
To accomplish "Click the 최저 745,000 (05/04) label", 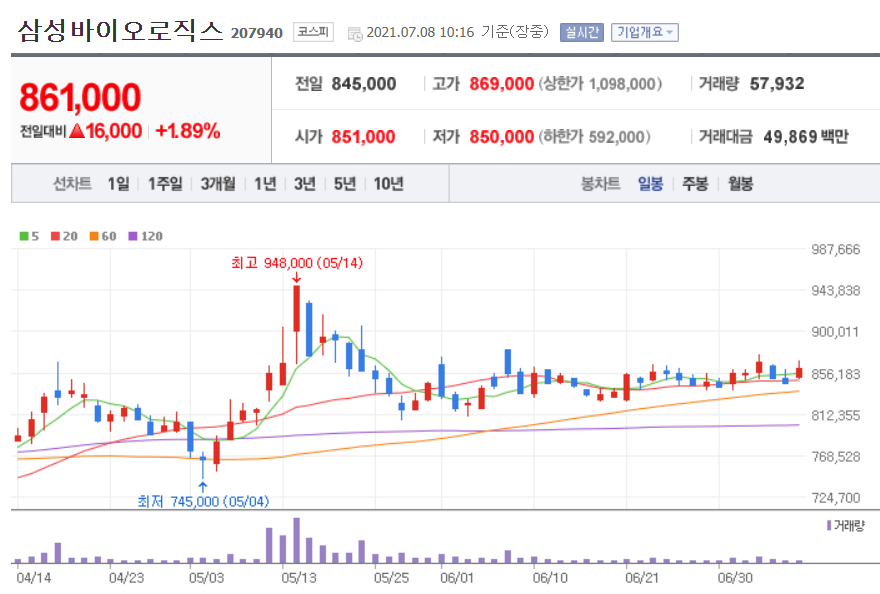I will tap(203, 501).
